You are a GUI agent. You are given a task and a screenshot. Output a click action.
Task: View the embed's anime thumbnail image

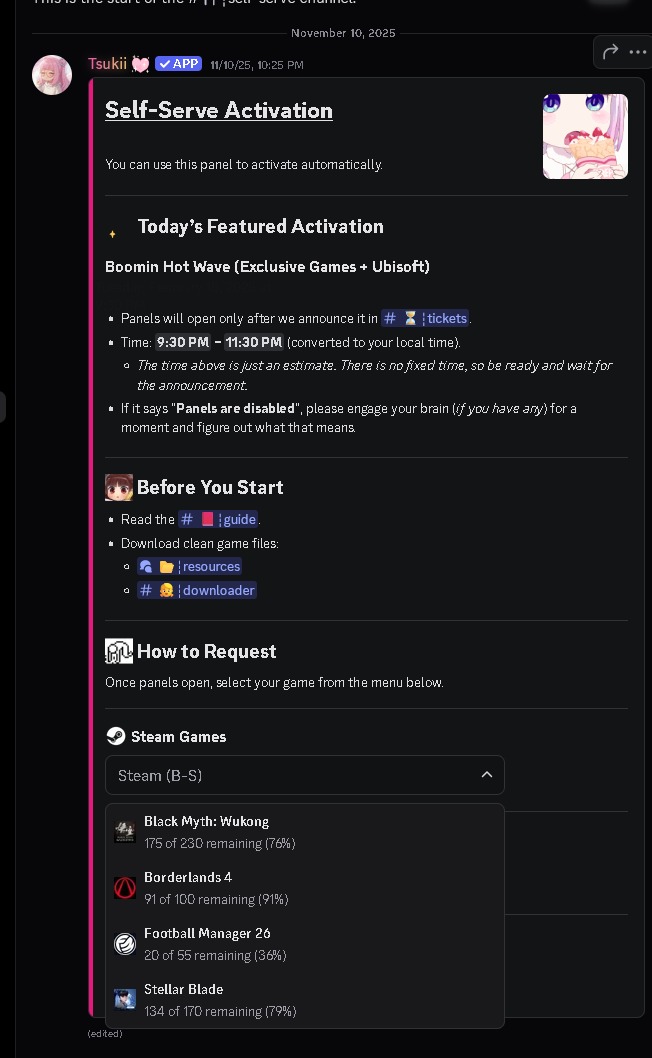pyautogui.click(x=585, y=136)
